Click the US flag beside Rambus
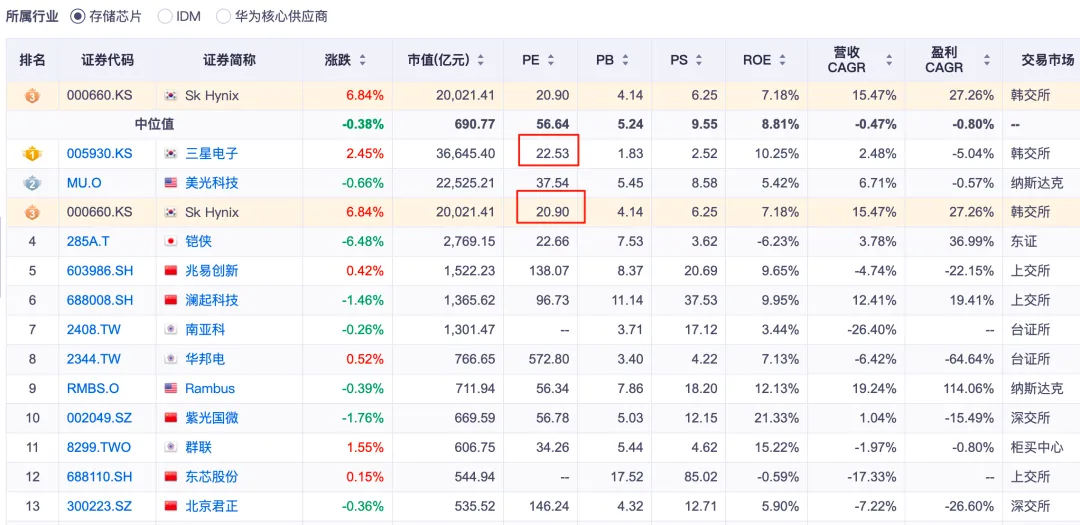The width and height of the screenshot is (1080, 525). (171, 388)
